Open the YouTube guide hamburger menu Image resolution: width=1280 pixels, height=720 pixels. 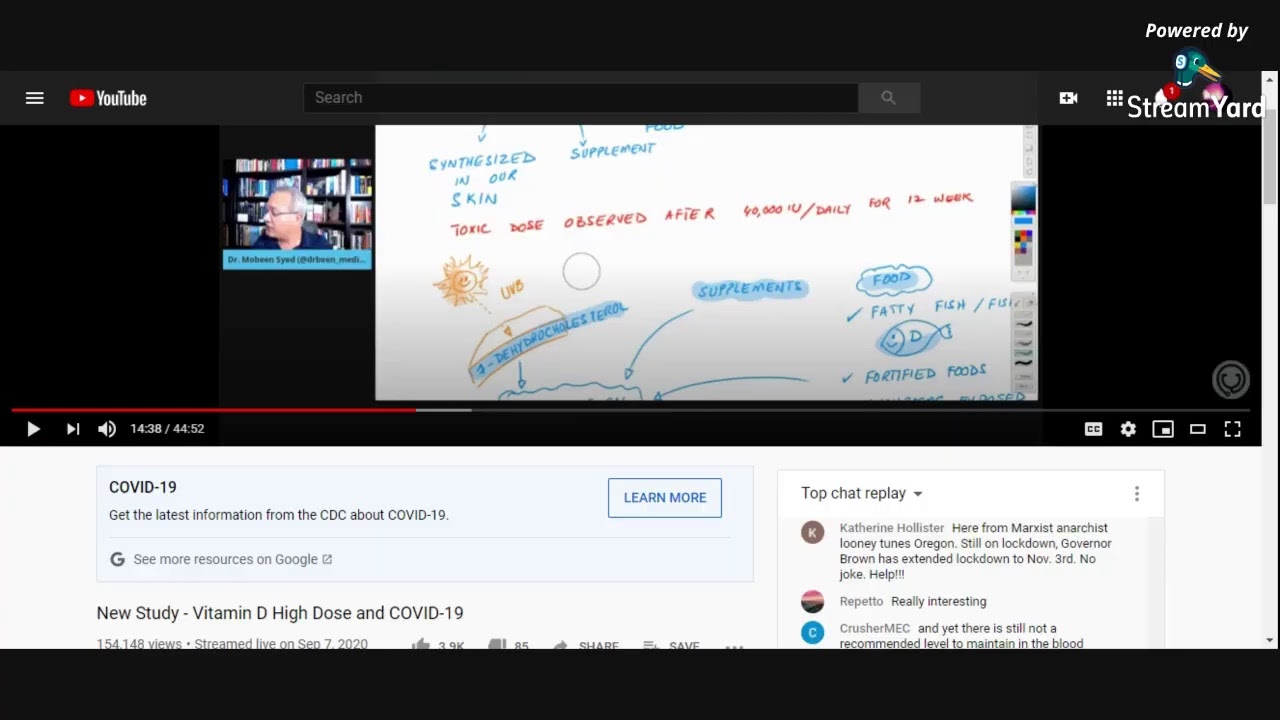pyautogui.click(x=35, y=98)
